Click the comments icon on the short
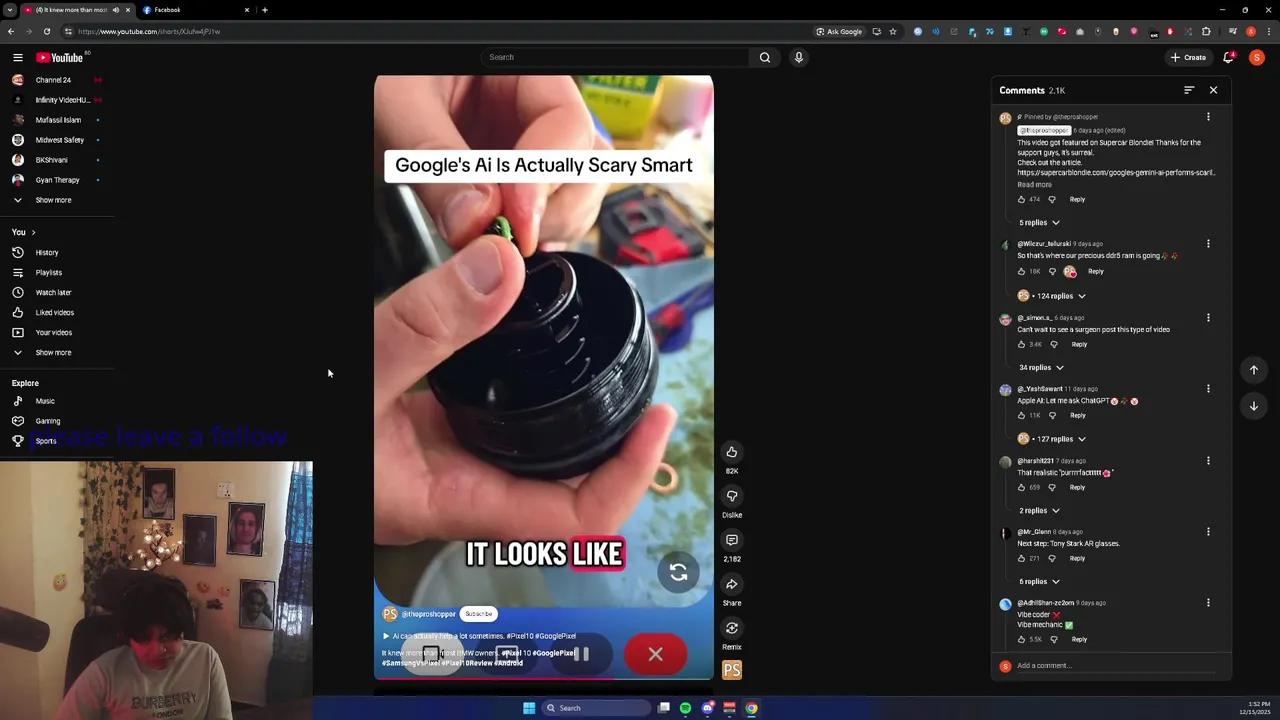The height and width of the screenshot is (720, 1280). [732, 540]
